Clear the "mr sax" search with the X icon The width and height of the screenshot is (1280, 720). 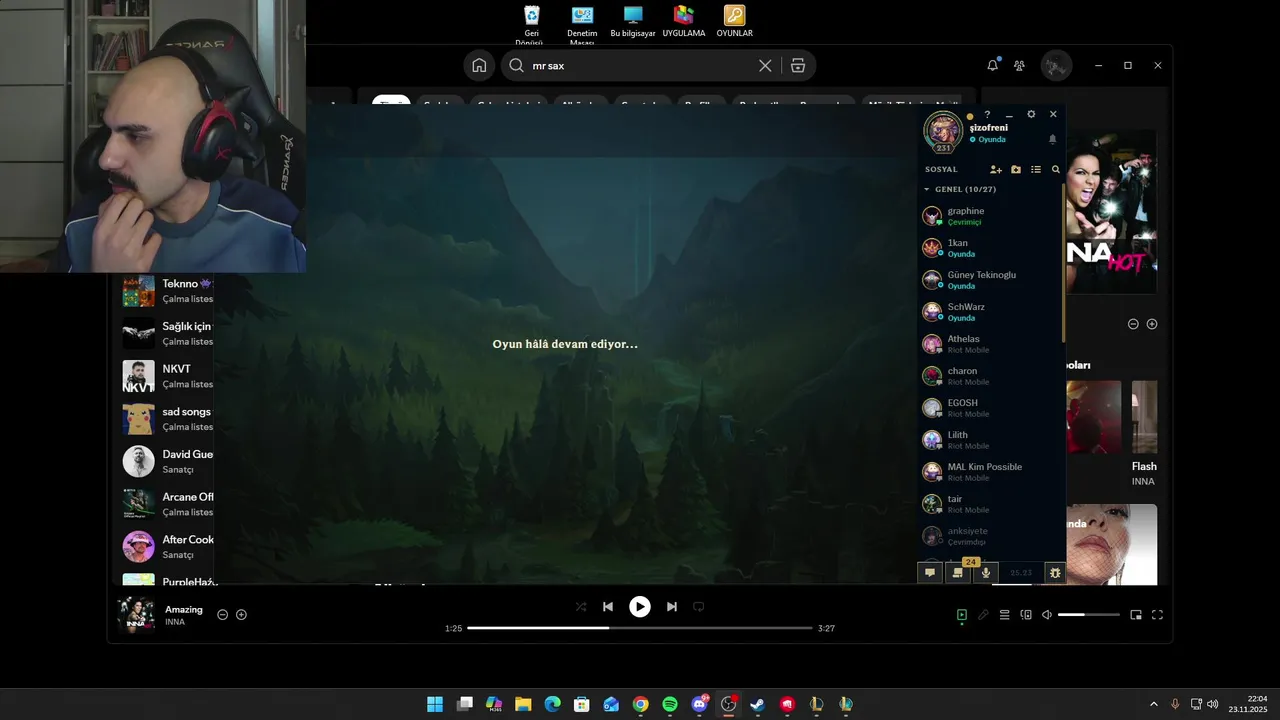(765, 66)
